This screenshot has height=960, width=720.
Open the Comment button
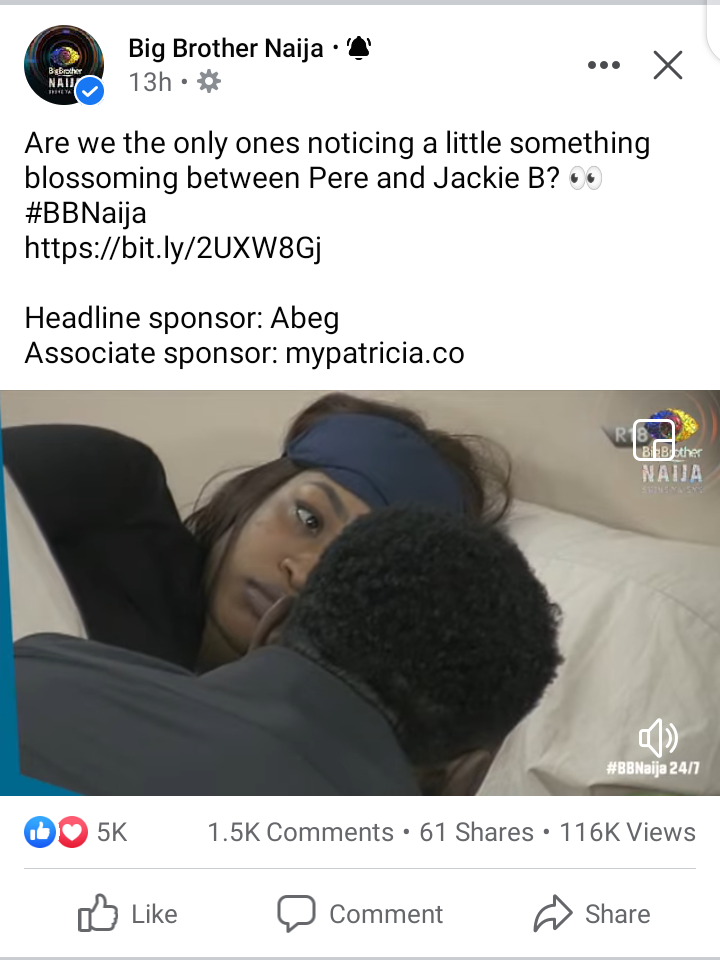(360, 913)
